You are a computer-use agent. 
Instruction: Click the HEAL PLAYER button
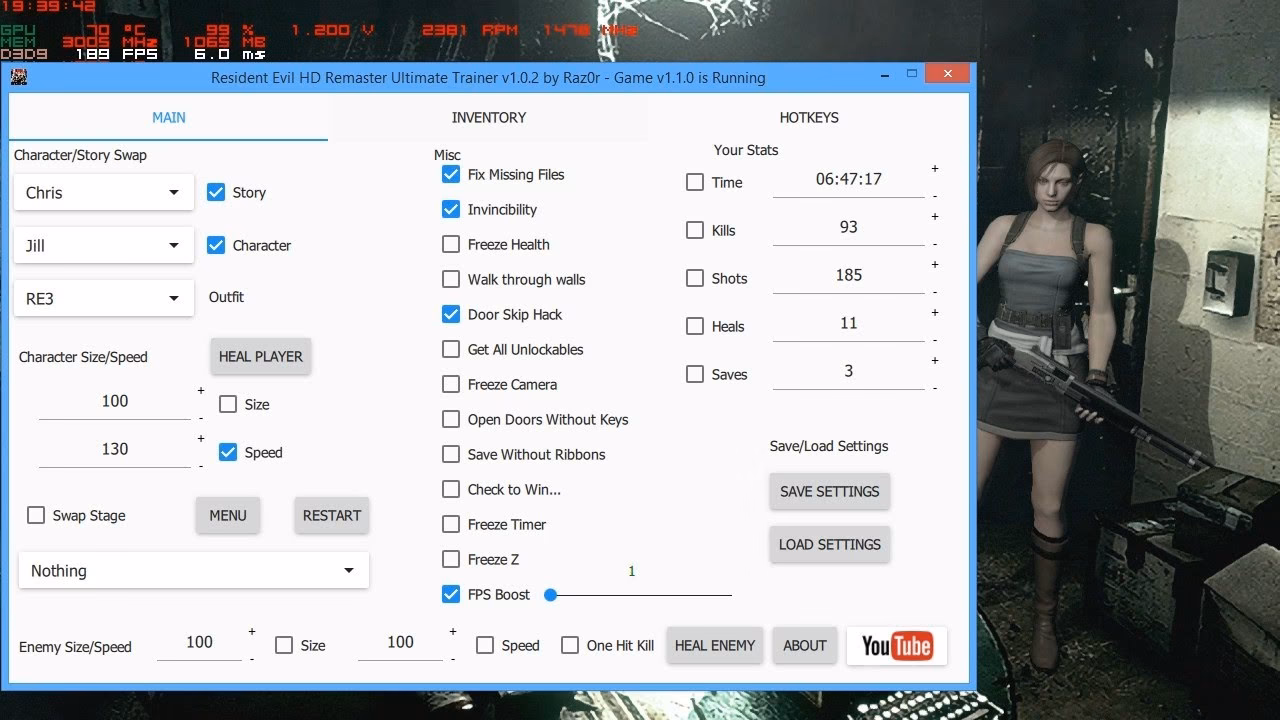click(261, 356)
